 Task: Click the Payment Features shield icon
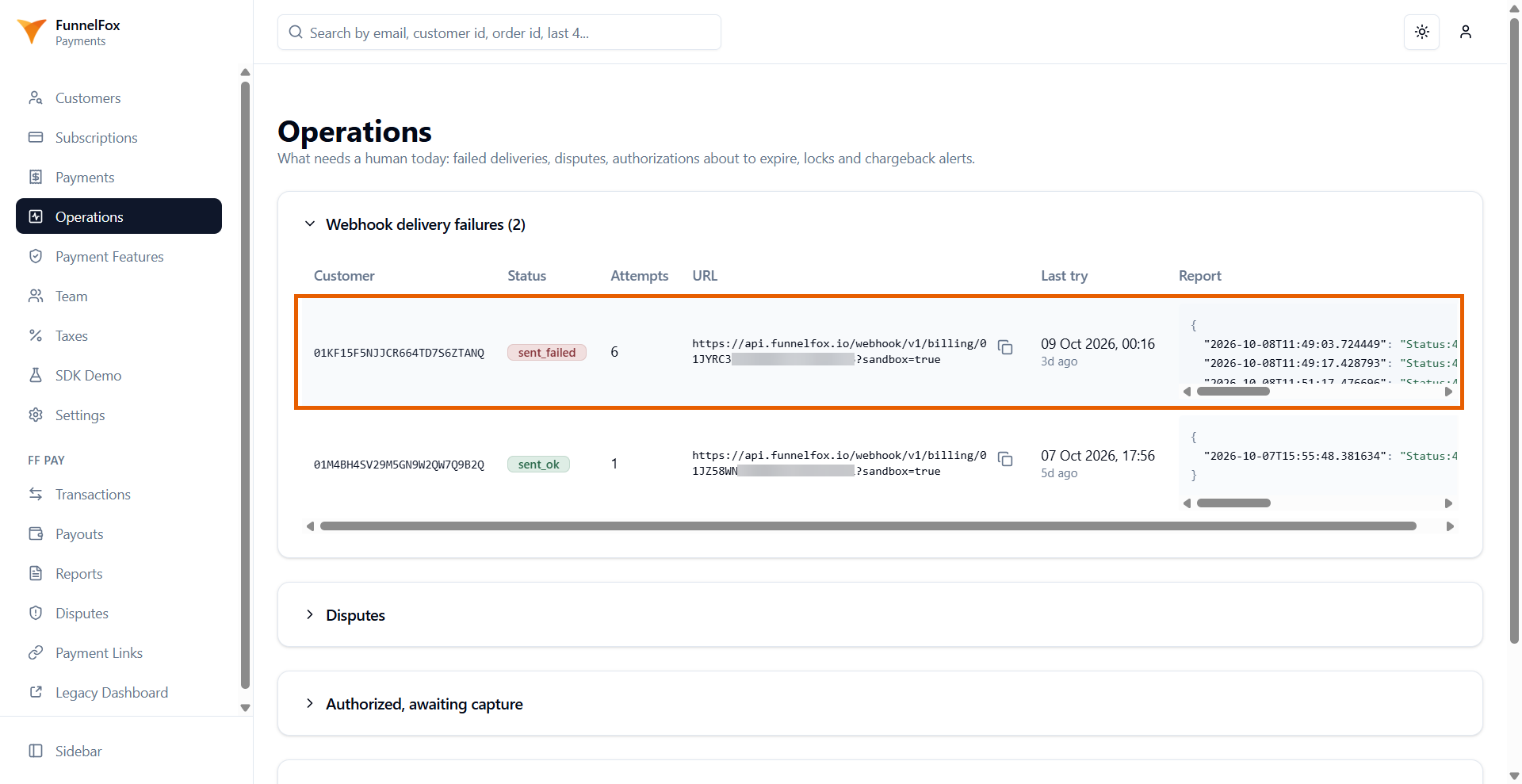pos(36,256)
